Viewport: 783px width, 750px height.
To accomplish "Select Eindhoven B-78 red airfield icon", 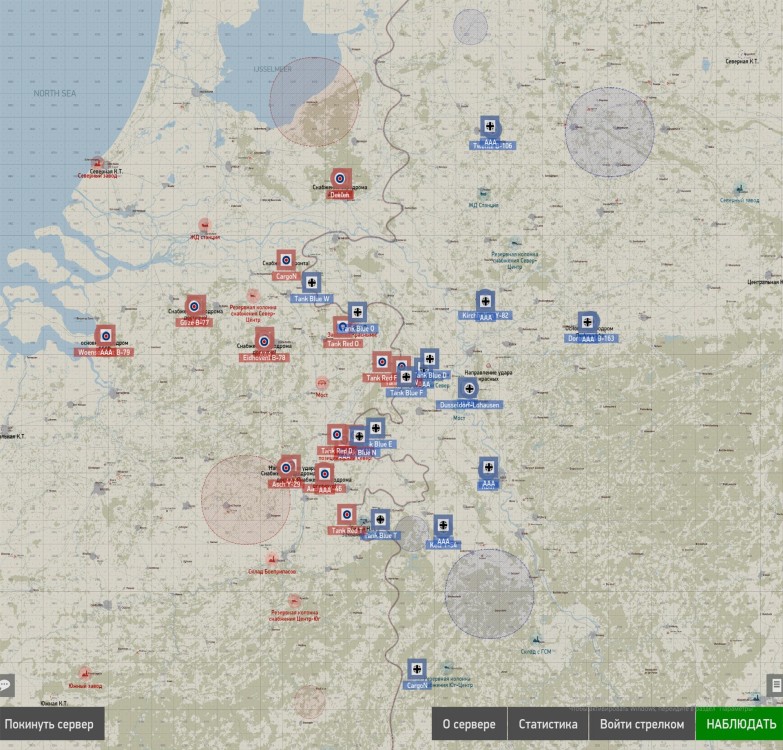I will tap(264, 342).
